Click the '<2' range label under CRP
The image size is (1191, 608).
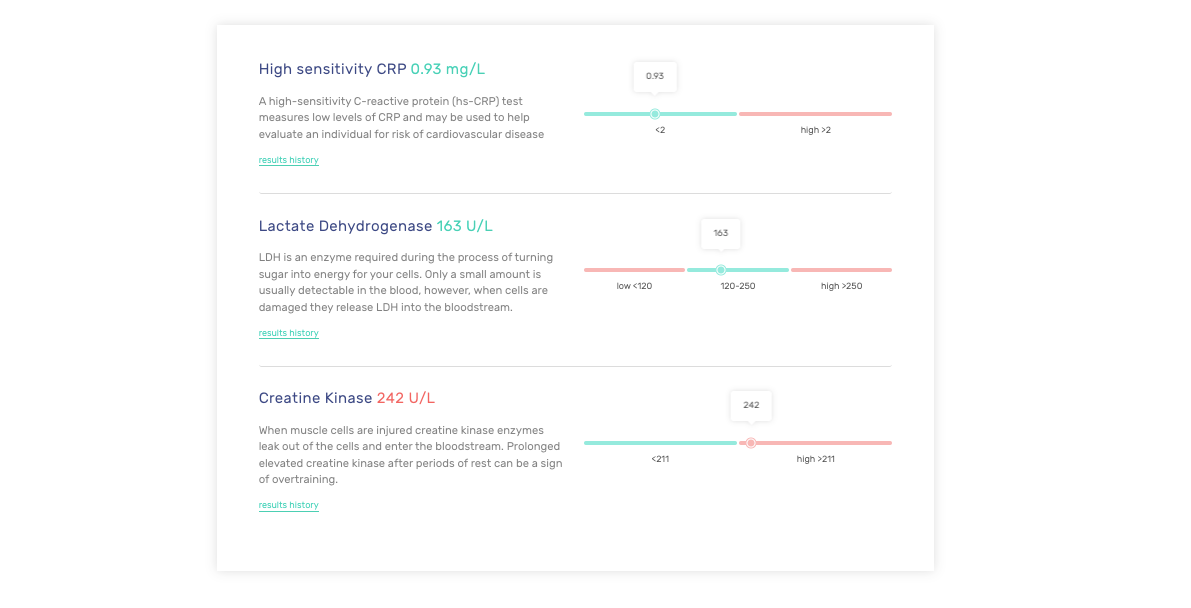tap(660, 130)
